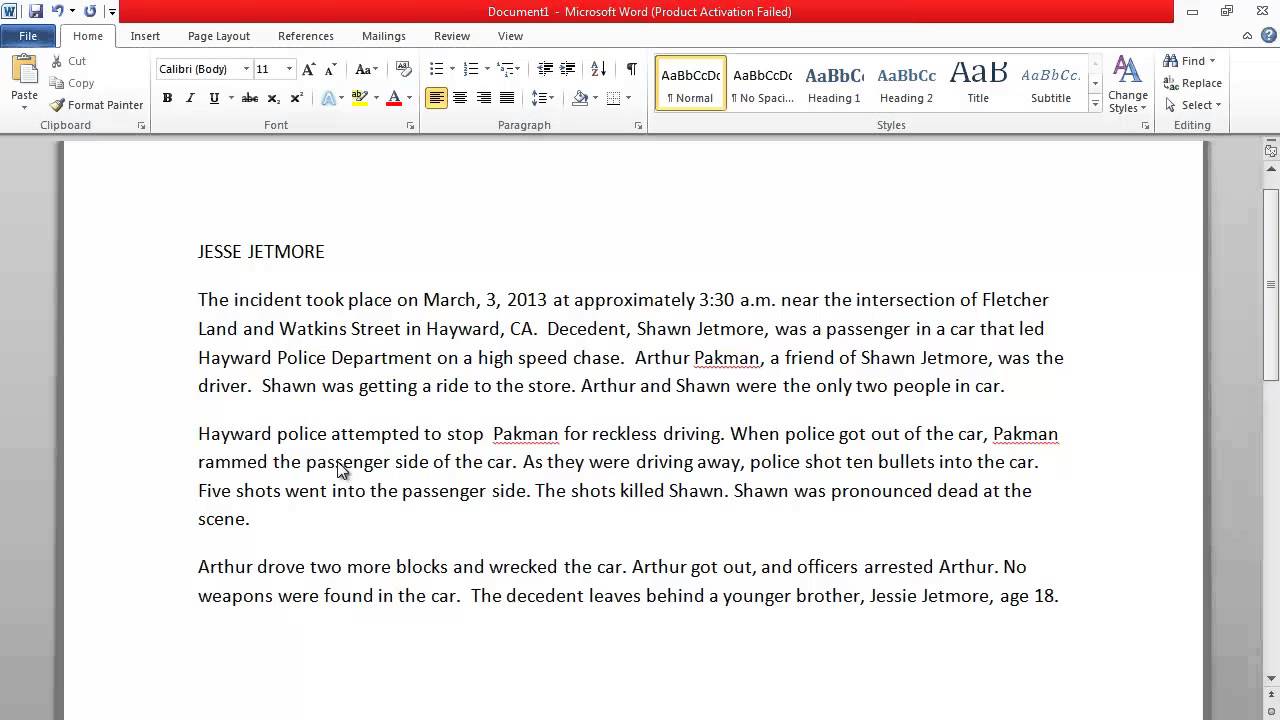Toggle Show/Hide paragraph marks
Viewport: 1280px width, 720px height.
[632, 69]
